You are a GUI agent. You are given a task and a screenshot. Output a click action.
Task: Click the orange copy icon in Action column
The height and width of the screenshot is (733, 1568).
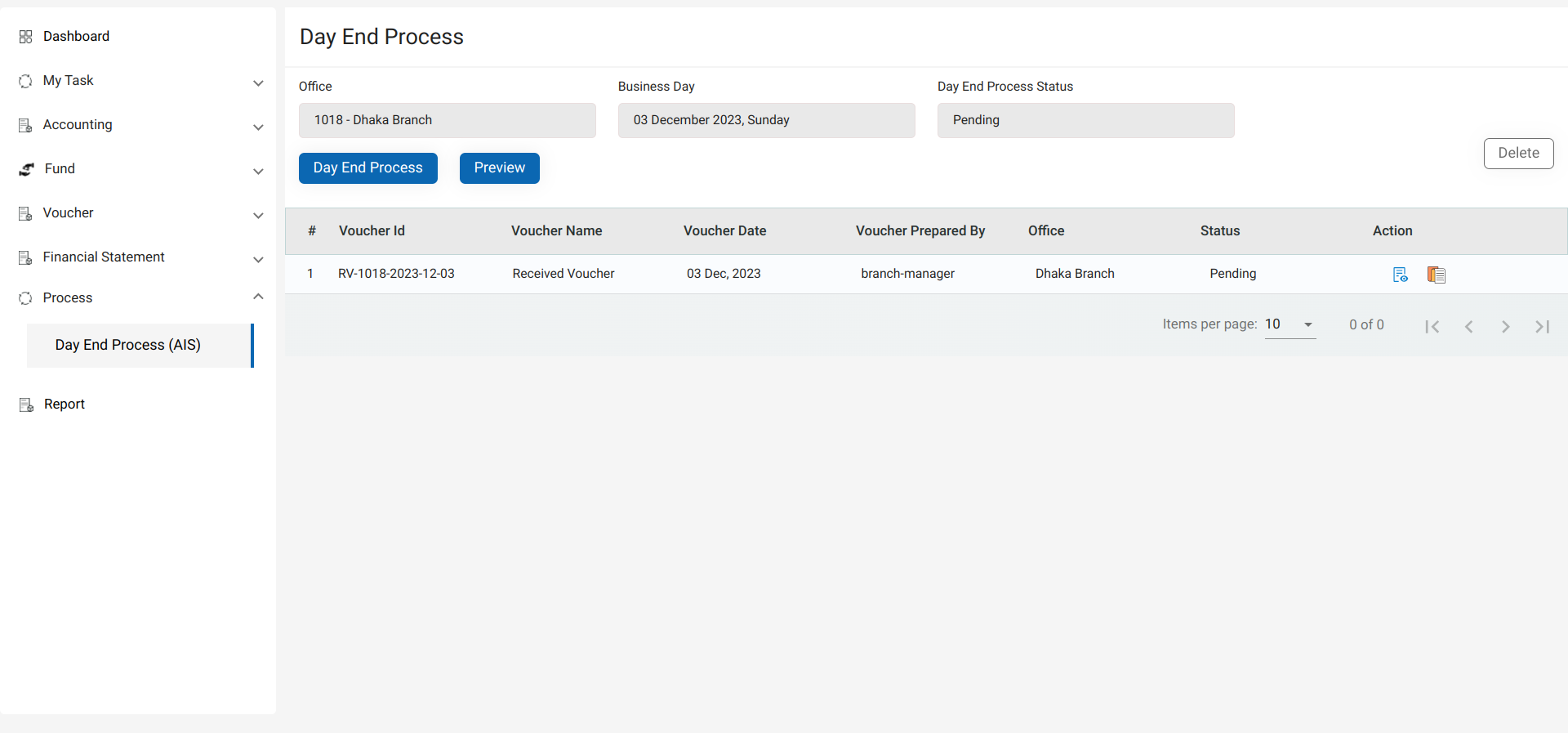pyautogui.click(x=1437, y=275)
